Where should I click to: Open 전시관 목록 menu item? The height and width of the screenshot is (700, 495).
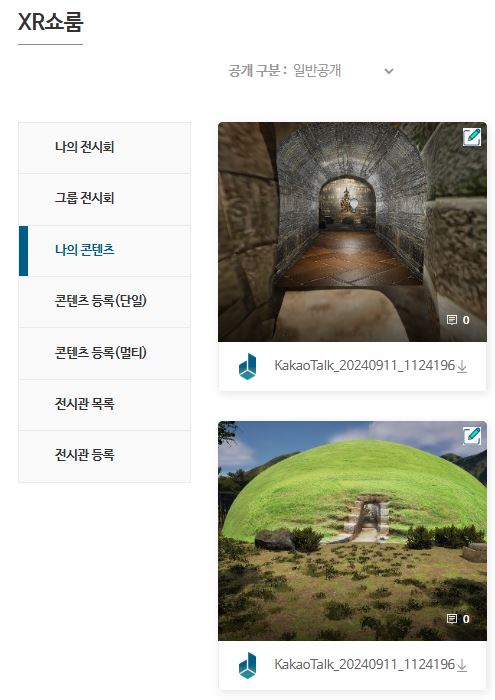pos(104,405)
